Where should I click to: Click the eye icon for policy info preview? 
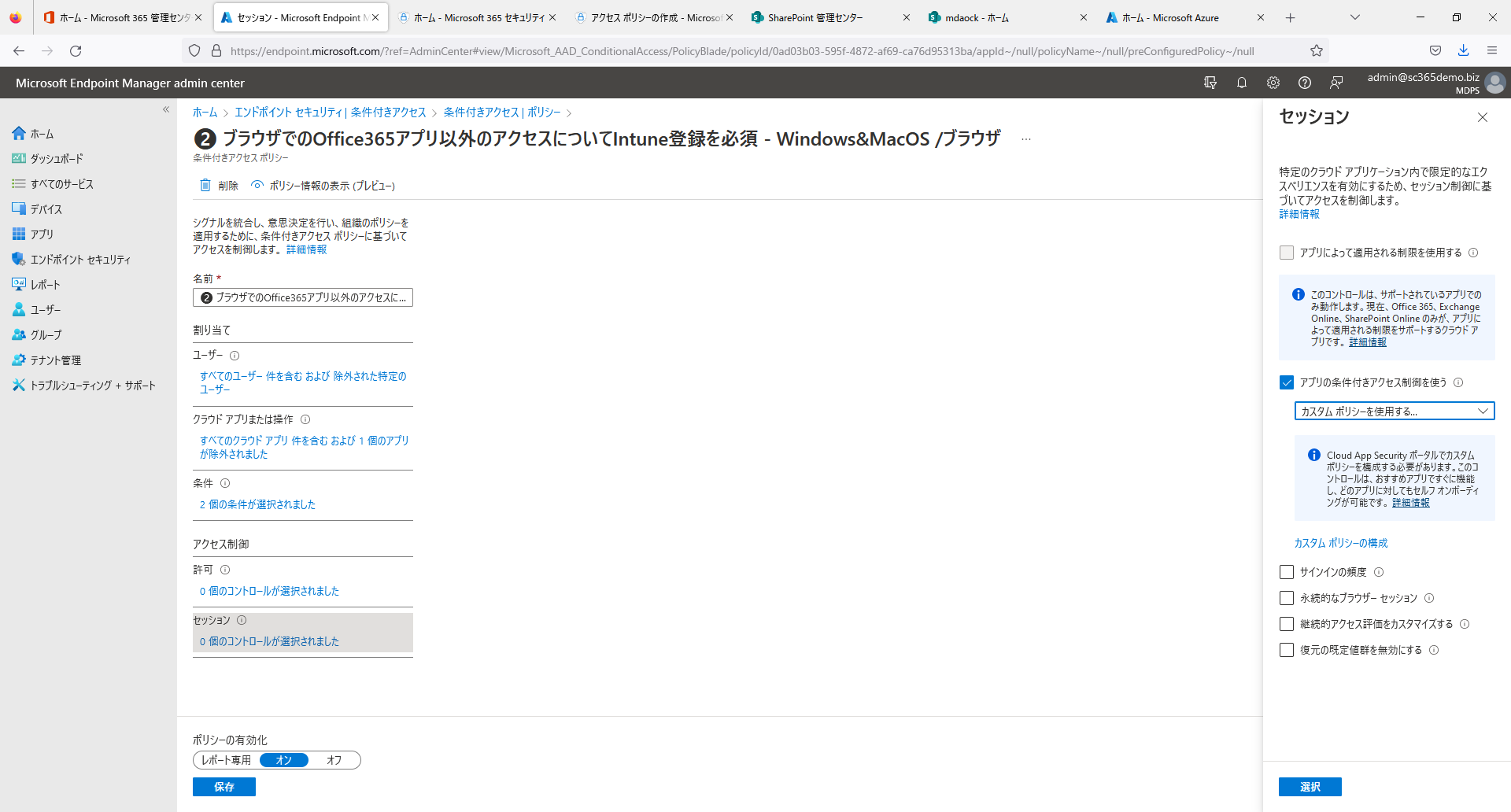pyautogui.click(x=257, y=186)
